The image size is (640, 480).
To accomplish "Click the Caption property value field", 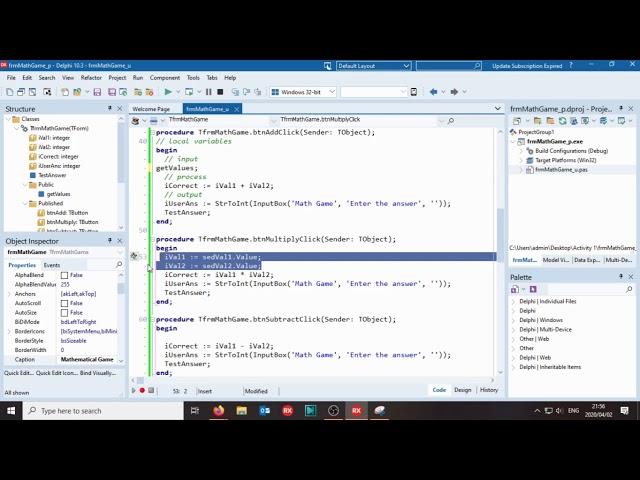I will [x=87, y=360].
